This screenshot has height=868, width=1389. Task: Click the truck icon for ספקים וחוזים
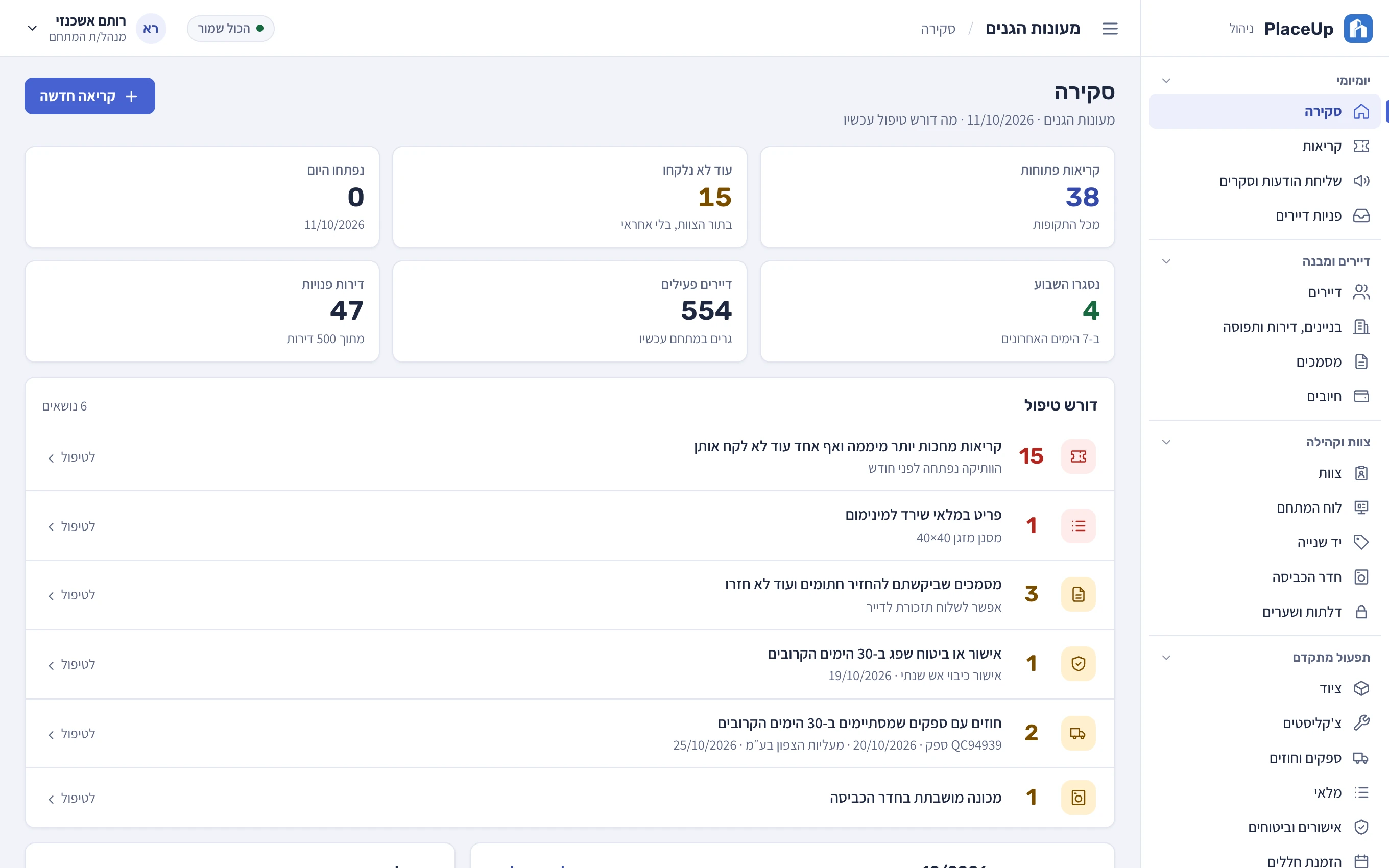click(x=1361, y=758)
